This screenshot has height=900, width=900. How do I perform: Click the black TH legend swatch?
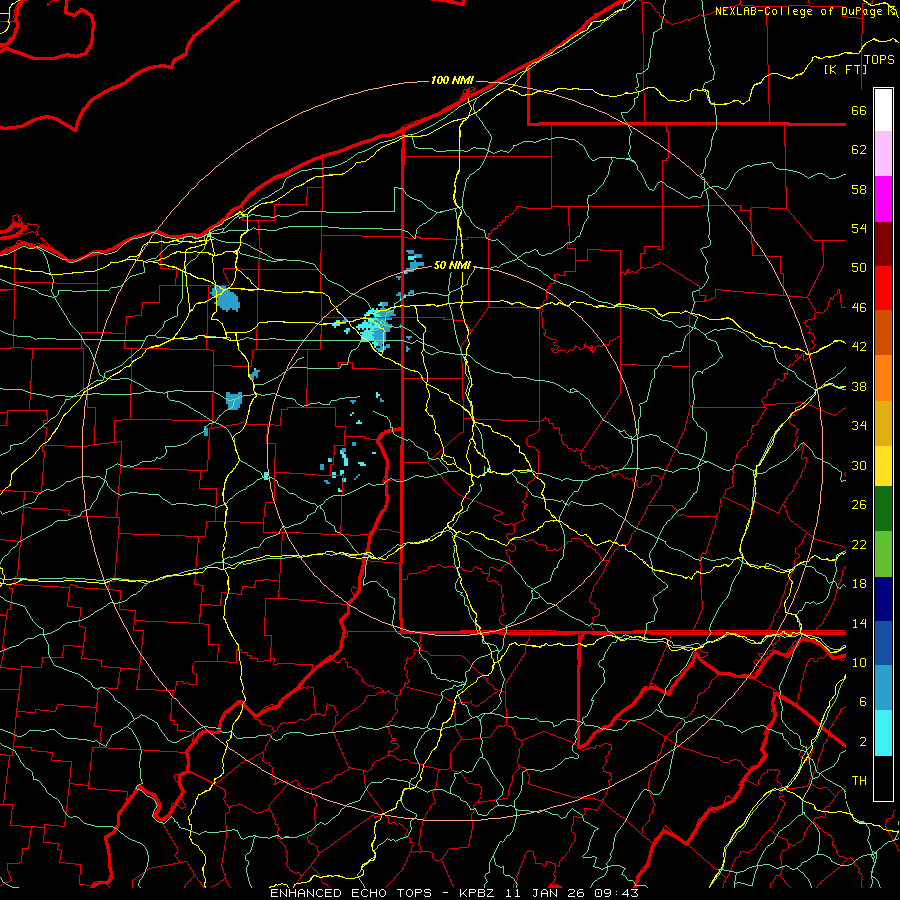[883, 778]
